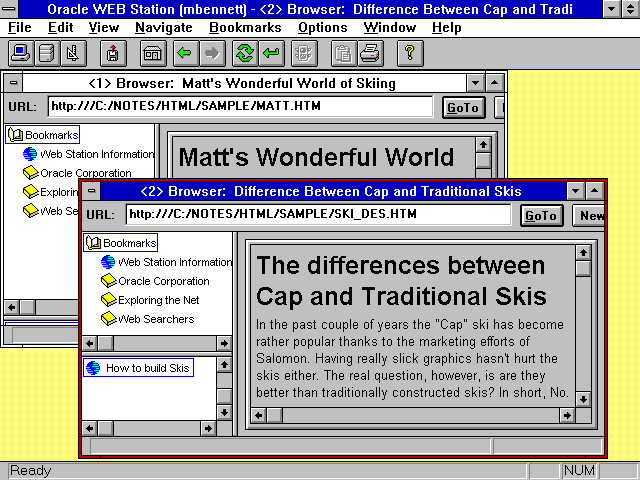640x480 pixels.
Task: Click down arrow of ski article scrollbar
Action: [584, 399]
